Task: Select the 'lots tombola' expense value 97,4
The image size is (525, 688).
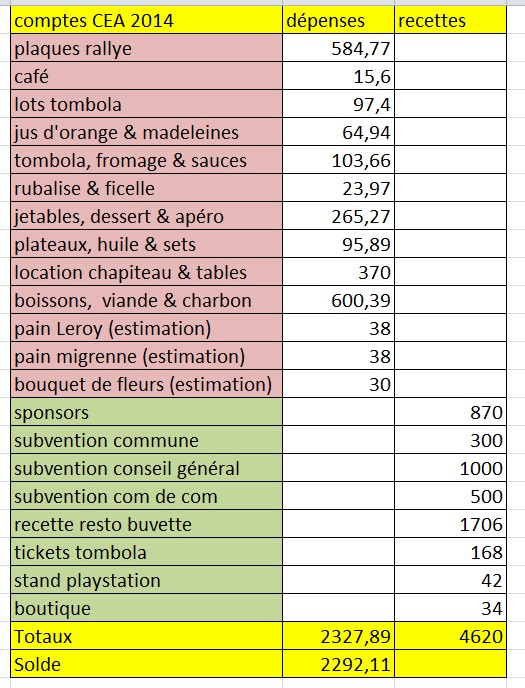Action: point(338,104)
